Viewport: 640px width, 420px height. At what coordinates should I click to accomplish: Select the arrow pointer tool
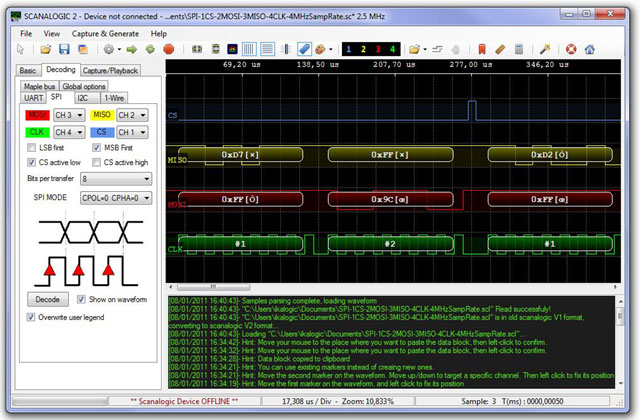(x=20, y=49)
